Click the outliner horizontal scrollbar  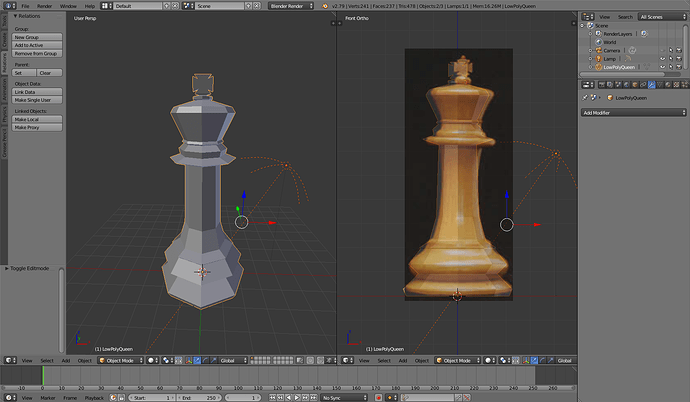pos(623,74)
